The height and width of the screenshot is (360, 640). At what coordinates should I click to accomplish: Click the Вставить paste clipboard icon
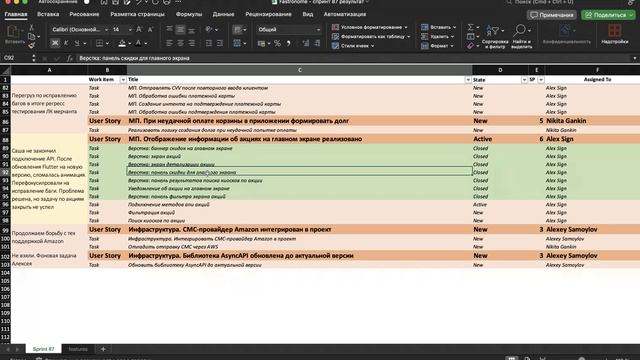[x=13, y=32]
